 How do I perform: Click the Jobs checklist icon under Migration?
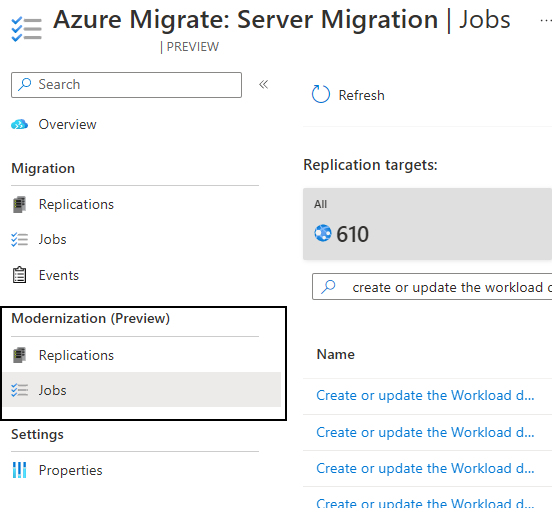pyautogui.click(x=19, y=239)
